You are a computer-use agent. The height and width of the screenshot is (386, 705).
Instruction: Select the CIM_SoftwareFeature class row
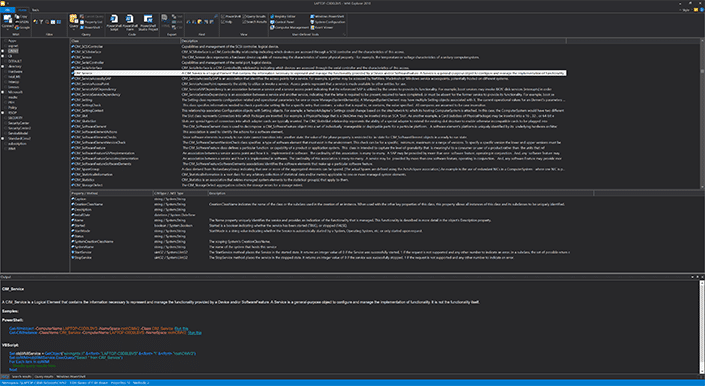[318, 148]
